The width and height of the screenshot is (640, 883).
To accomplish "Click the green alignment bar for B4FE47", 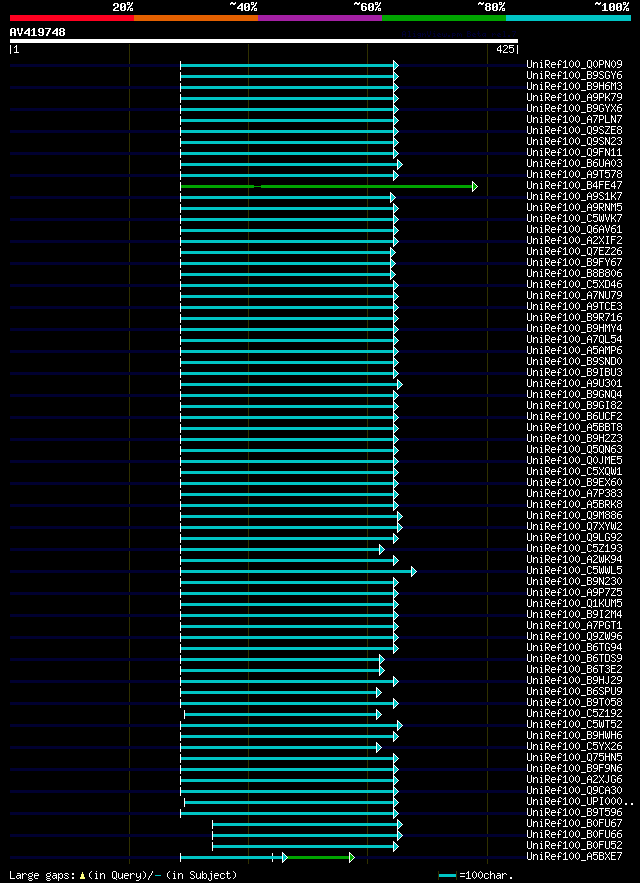I will 327,186.
